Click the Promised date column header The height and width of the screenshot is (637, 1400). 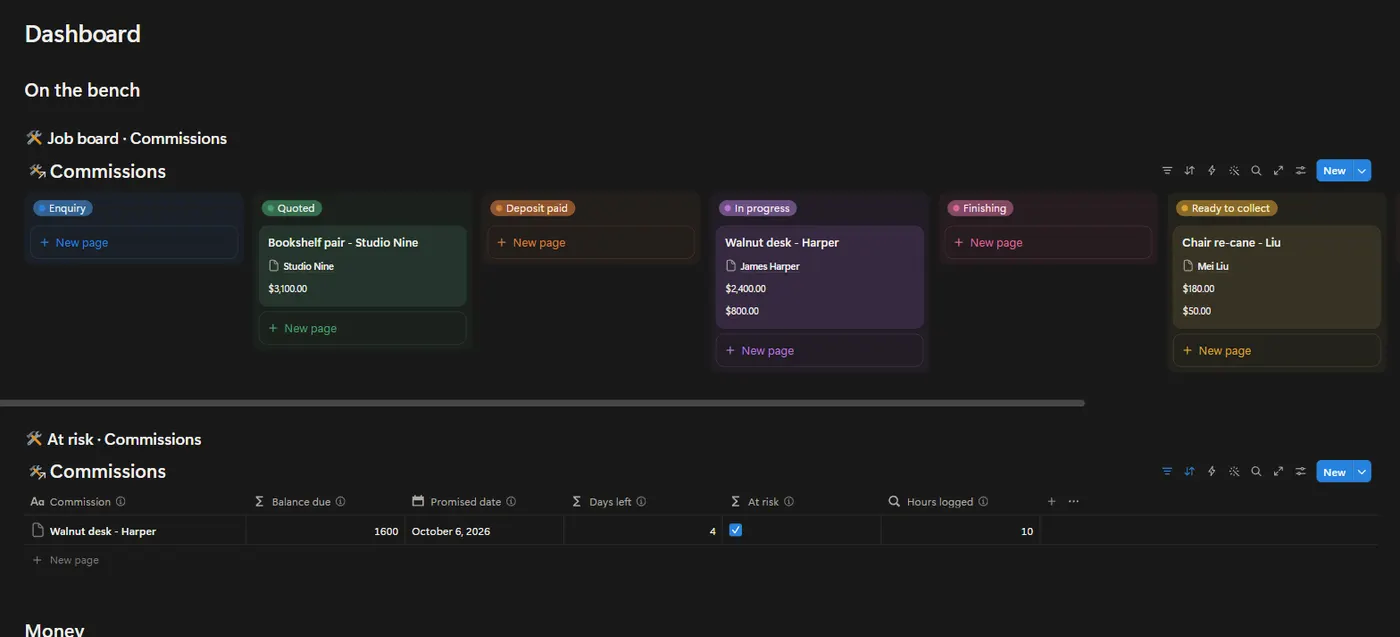[484, 502]
